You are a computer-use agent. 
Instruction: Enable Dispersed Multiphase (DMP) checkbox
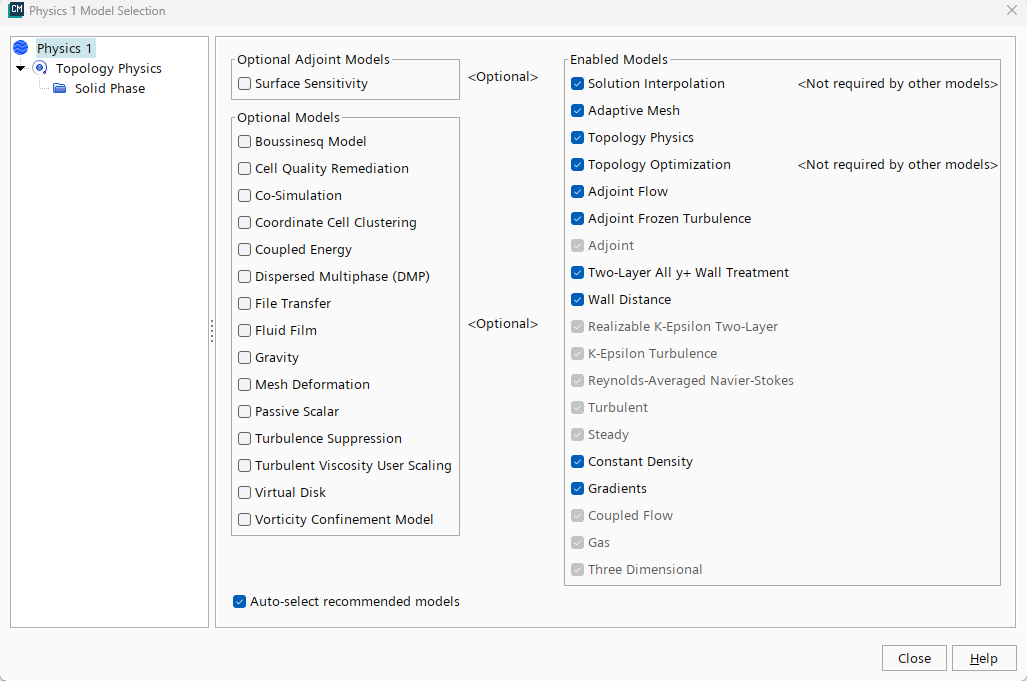[244, 276]
